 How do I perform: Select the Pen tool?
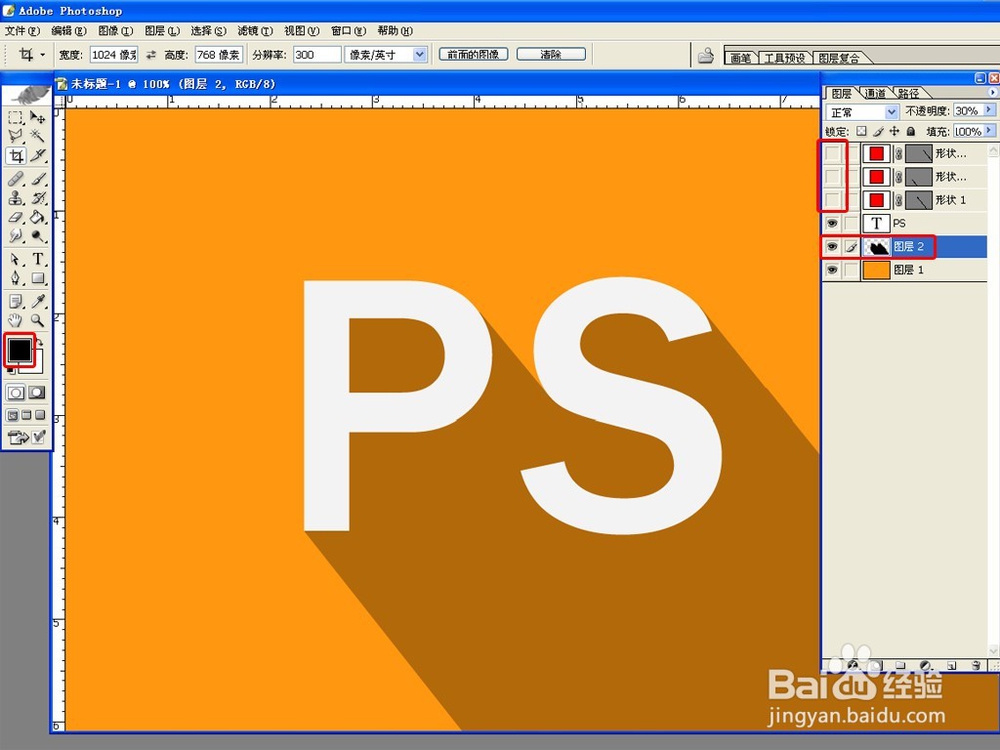click(x=15, y=279)
